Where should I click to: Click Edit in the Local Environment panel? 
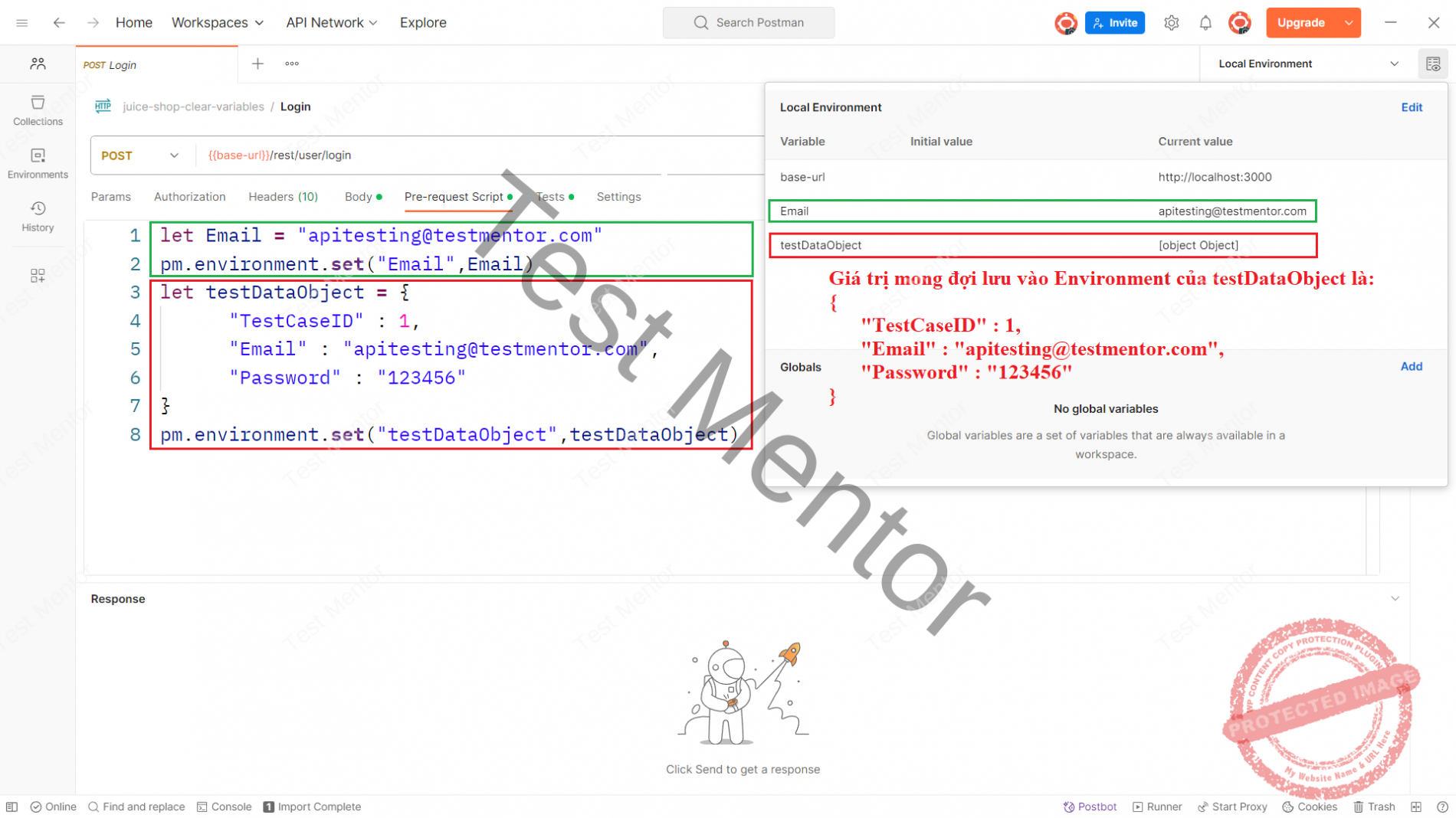[x=1412, y=107]
